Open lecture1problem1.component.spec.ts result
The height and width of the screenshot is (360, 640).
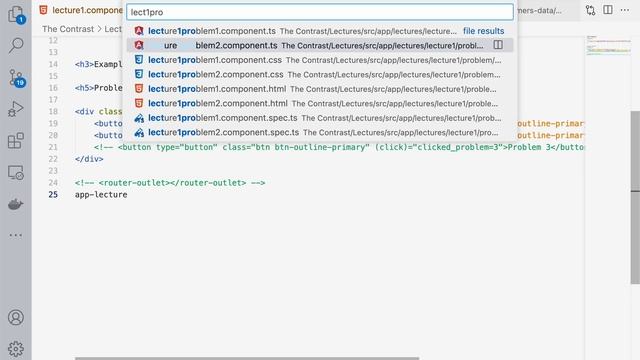pos(320,118)
